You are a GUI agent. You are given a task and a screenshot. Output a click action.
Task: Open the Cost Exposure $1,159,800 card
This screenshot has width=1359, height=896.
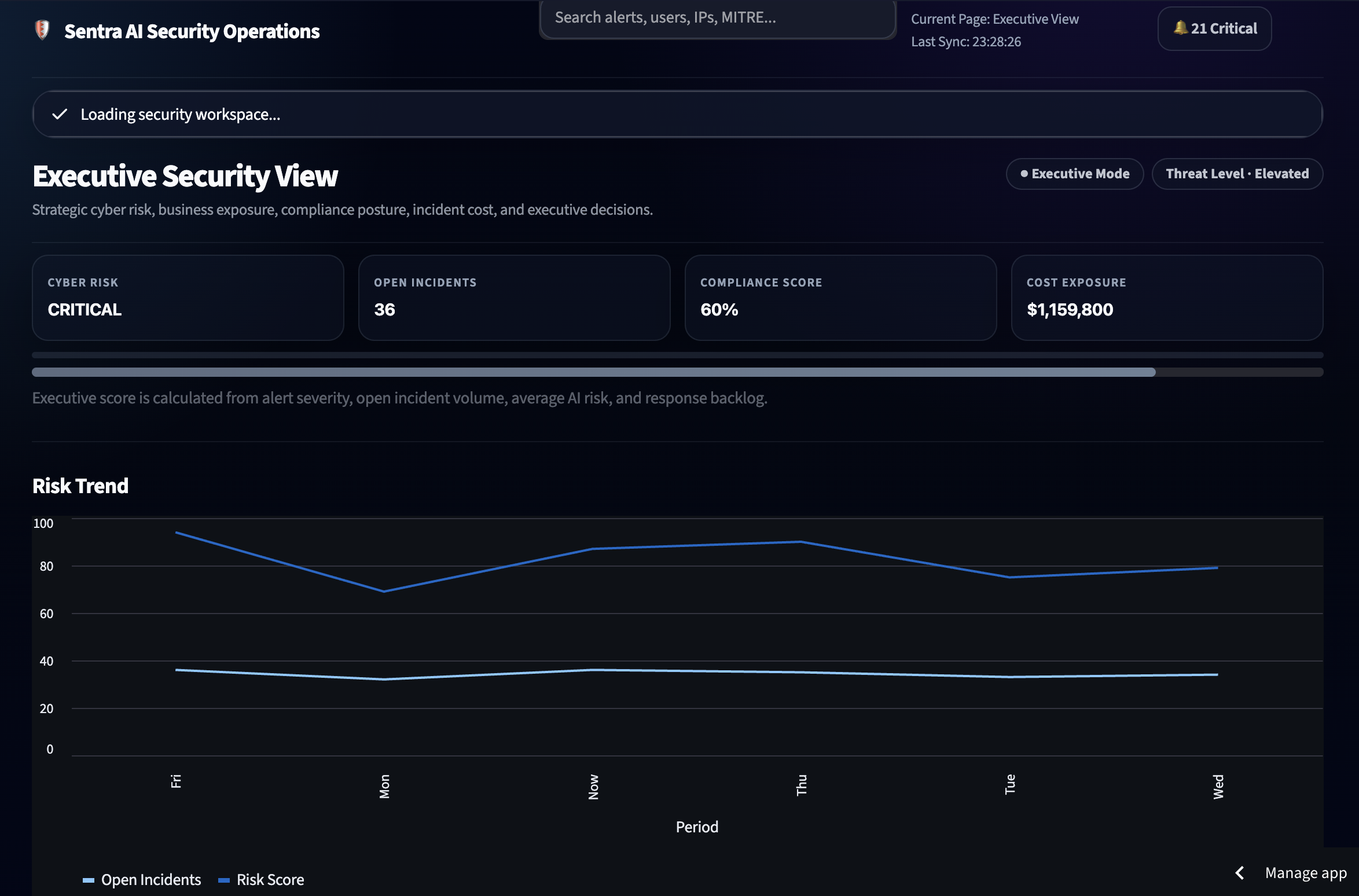click(x=1167, y=298)
